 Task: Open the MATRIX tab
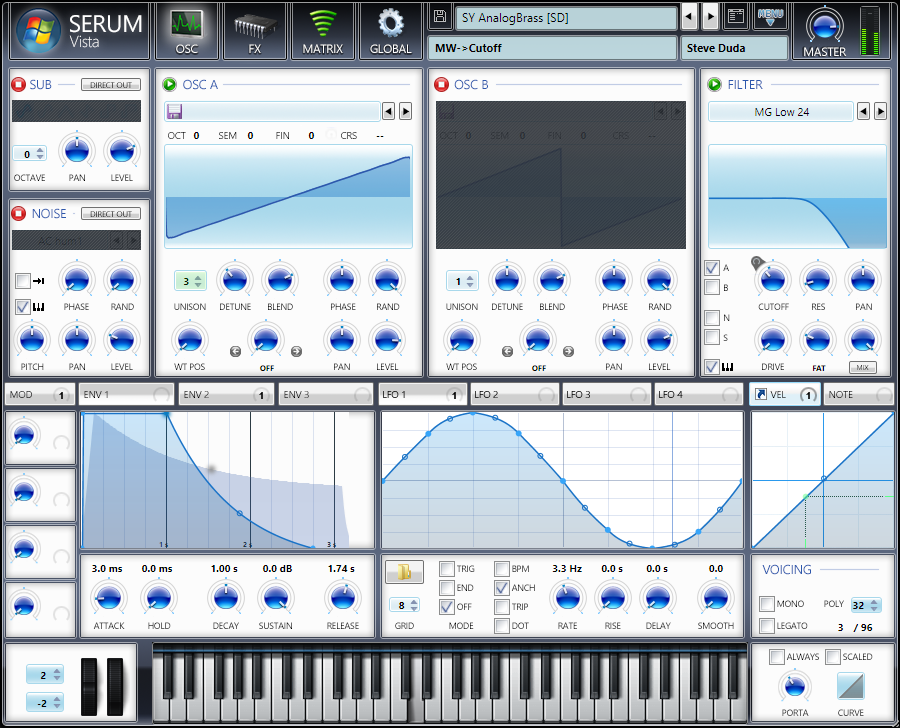(x=323, y=31)
